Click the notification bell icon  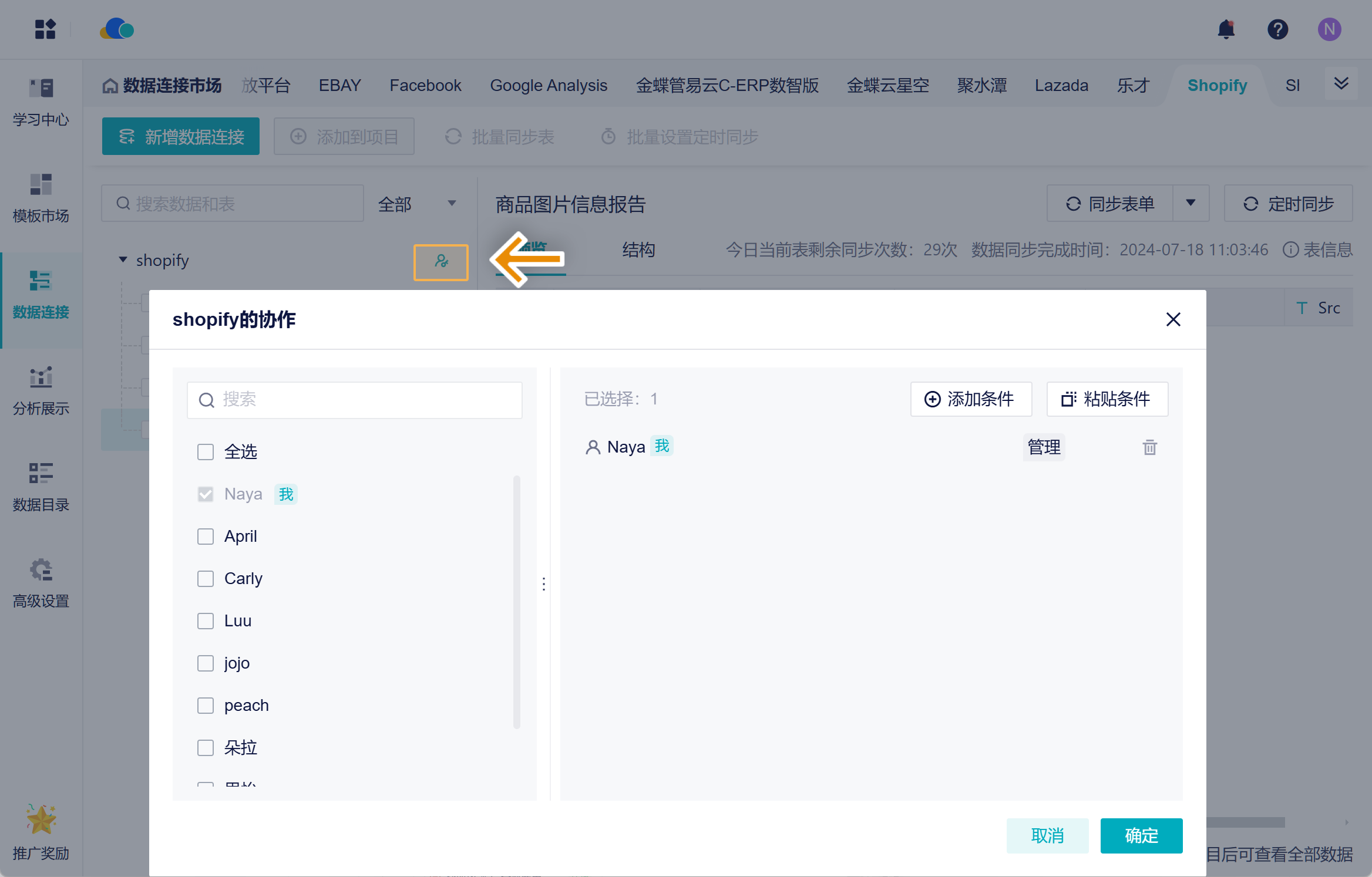(x=1226, y=29)
